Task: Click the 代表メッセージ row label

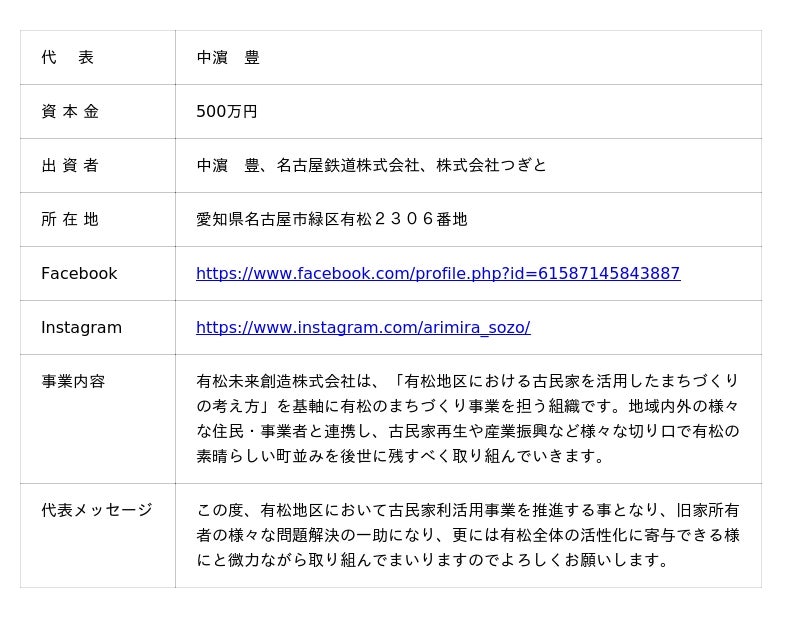Action: (x=97, y=510)
